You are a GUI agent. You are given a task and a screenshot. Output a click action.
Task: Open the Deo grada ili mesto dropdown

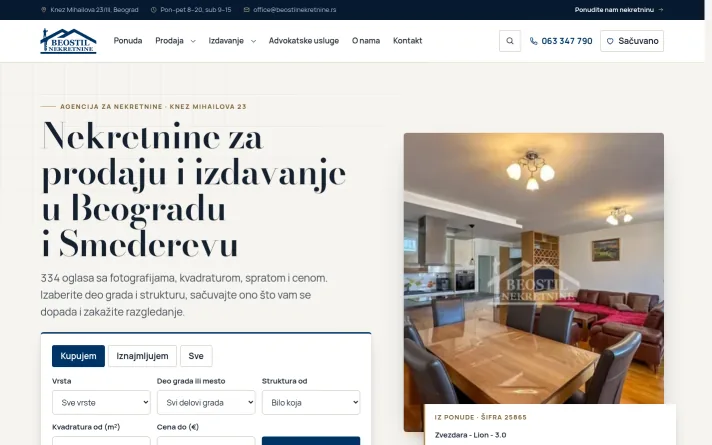[206, 402]
